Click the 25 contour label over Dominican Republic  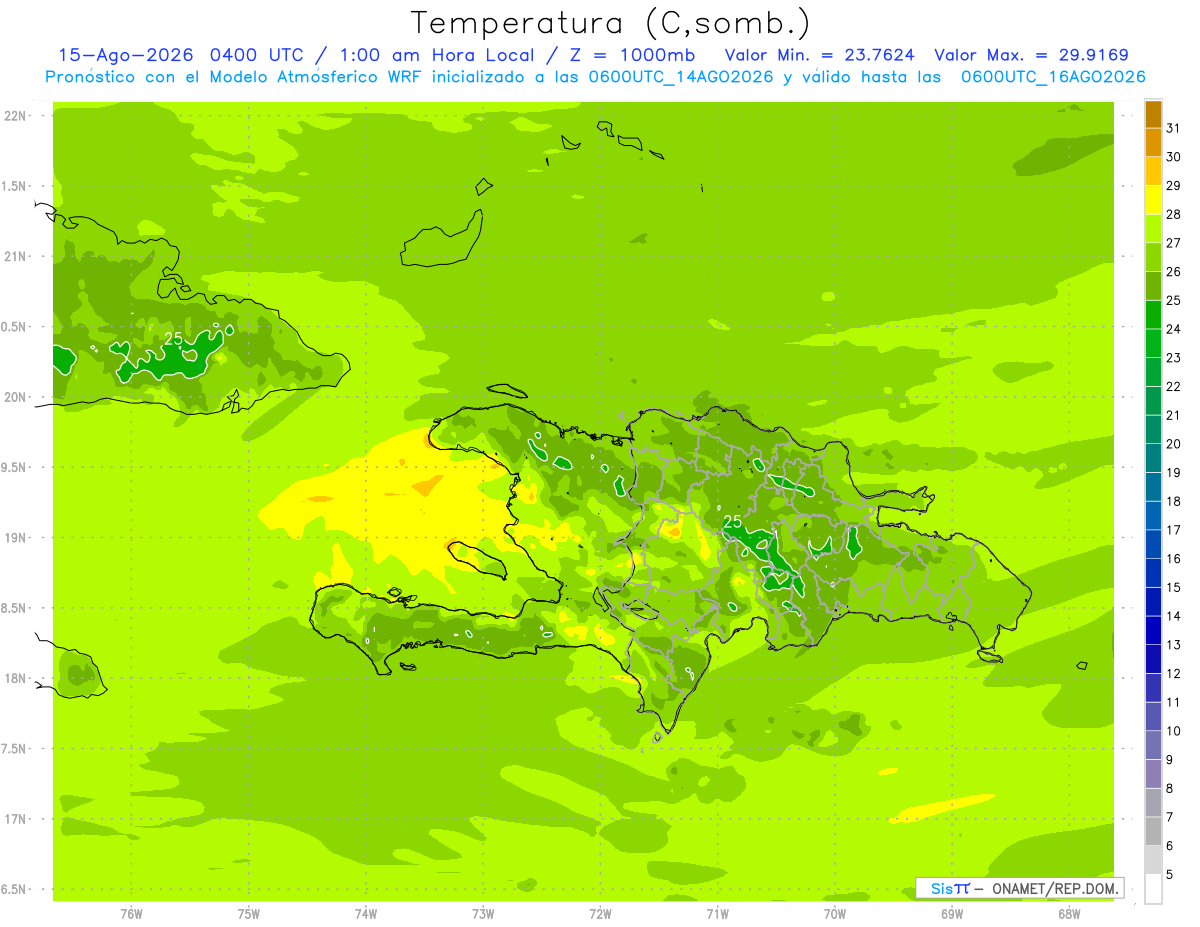tap(732, 522)
